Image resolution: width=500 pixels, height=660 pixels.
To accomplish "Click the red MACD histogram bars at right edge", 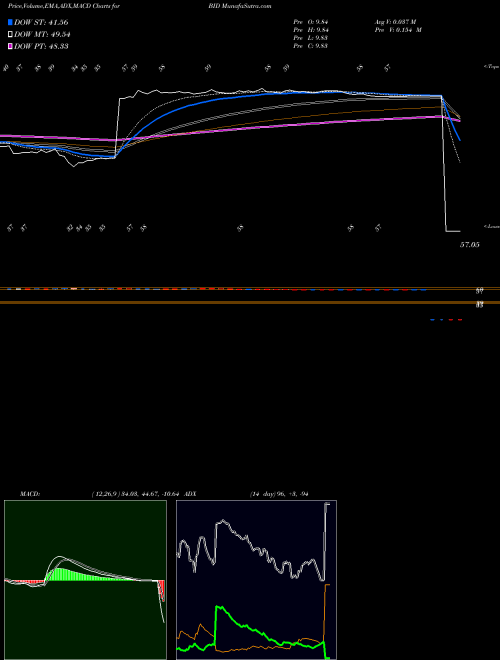I will 162,591.
